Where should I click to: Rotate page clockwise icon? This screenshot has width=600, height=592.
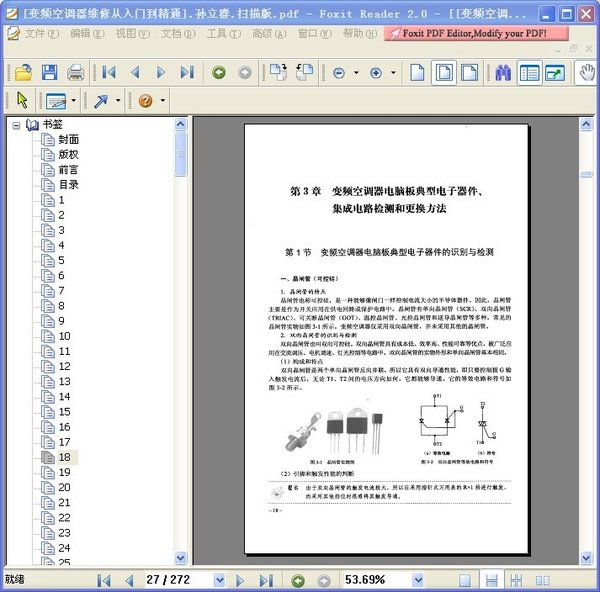(x=279, y=72)
